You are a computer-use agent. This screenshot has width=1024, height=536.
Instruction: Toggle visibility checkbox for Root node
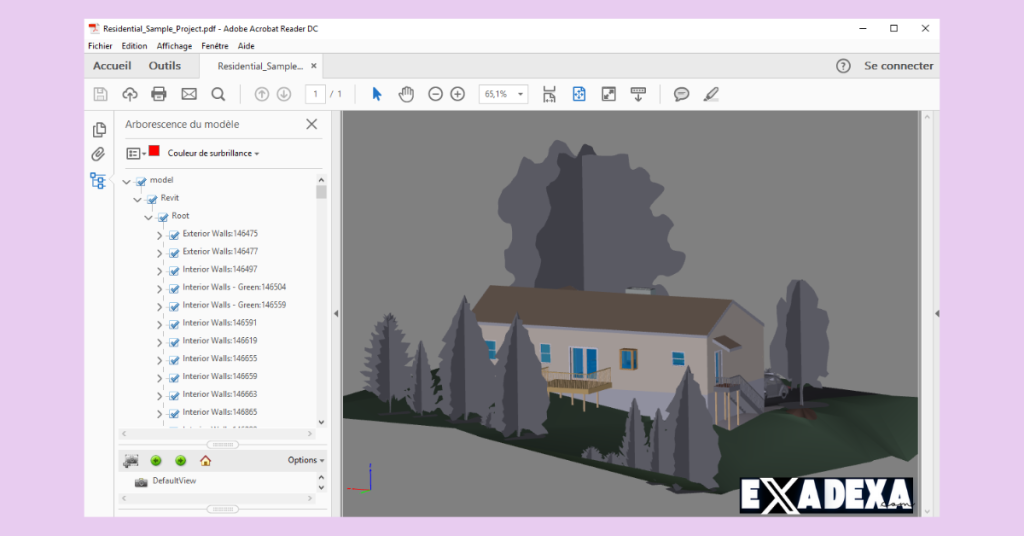[163, 217]
